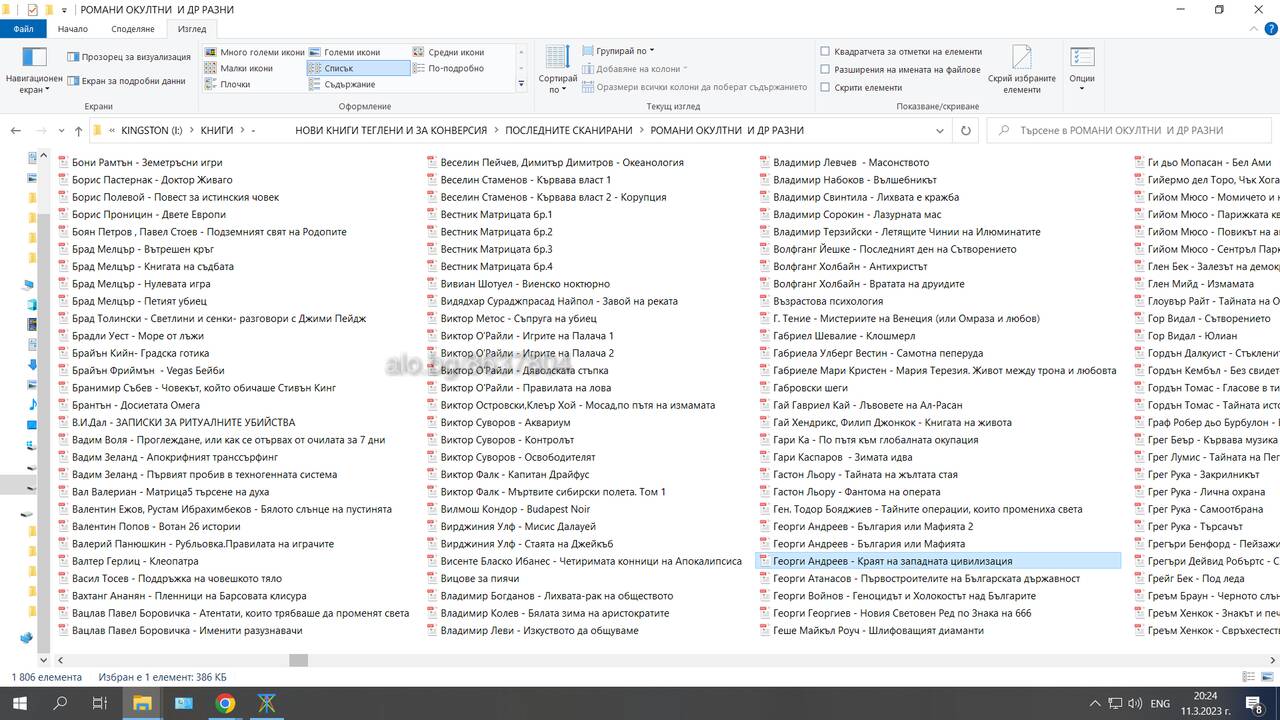Open the Сортирай по sort dropdown
The height and width of the screenshot is (720, 1280).
(x=557, y=70)
